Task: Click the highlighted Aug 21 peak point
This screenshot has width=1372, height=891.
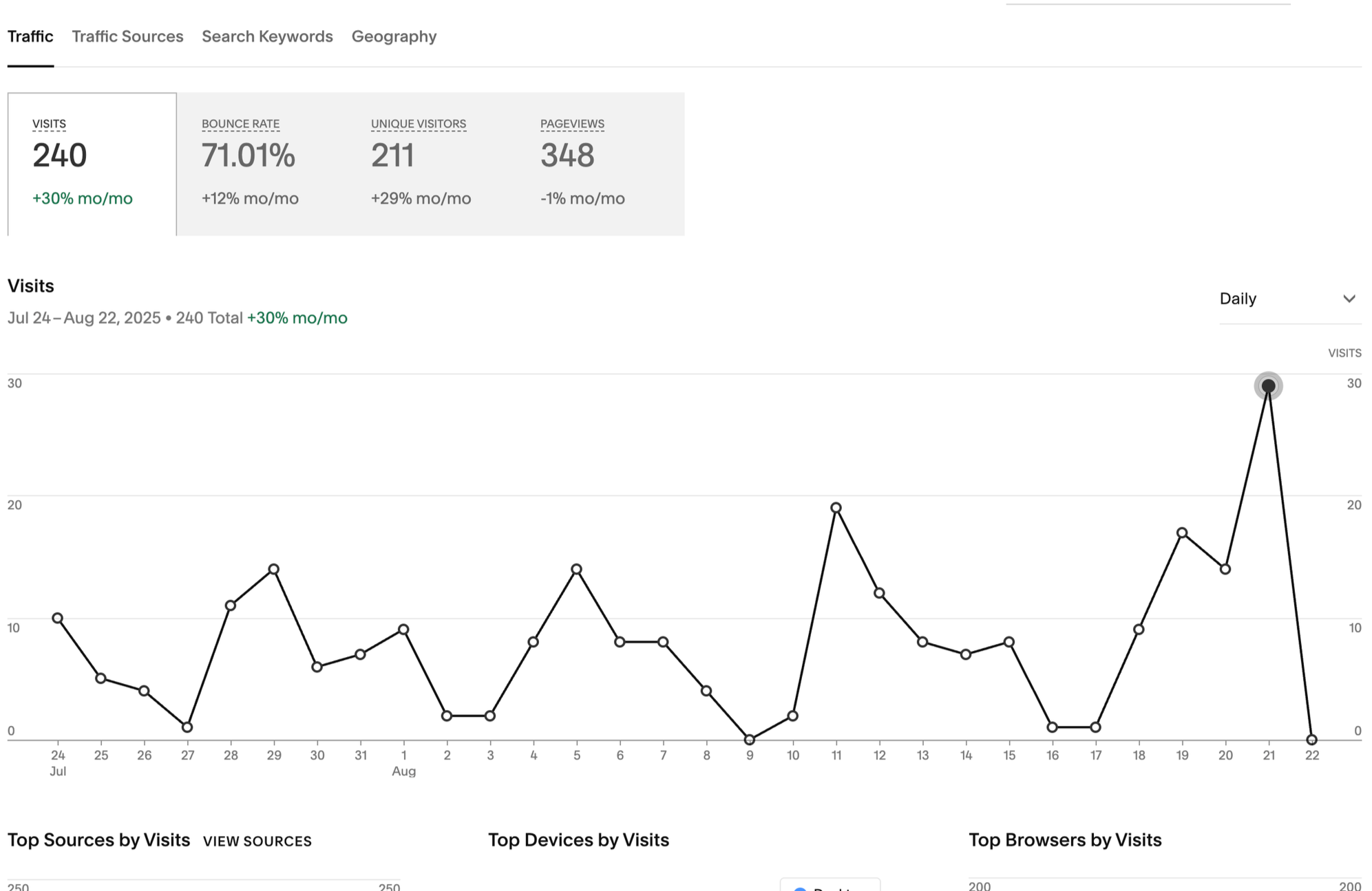Action: (1268, 386)
